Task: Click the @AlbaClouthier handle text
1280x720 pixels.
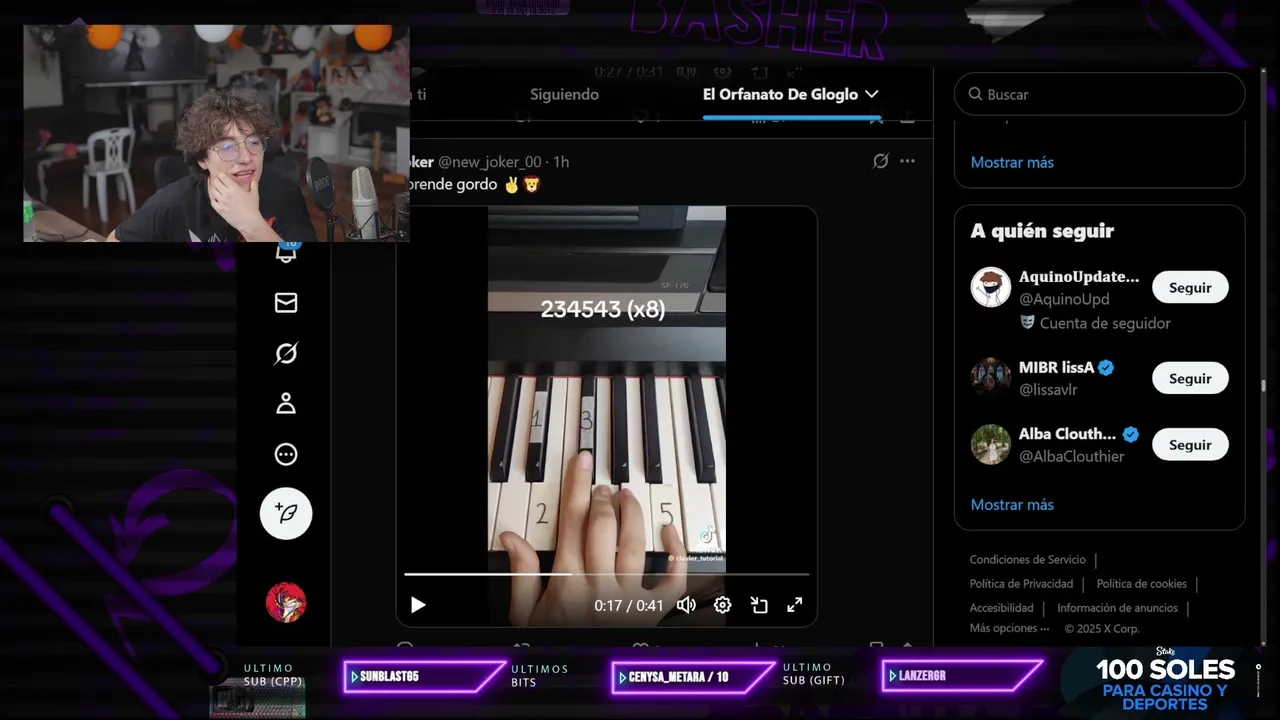Action: 1072,456
